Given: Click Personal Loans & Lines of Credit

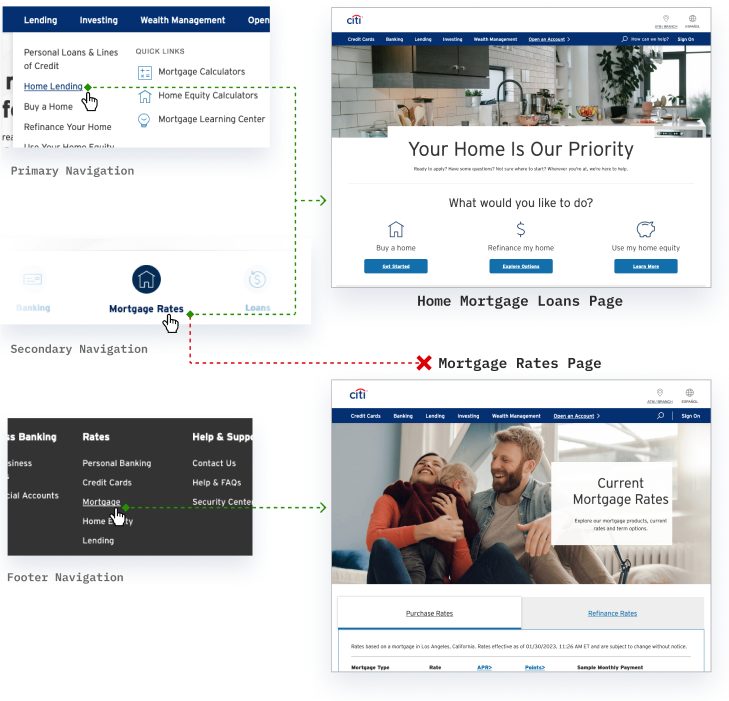Looking at the screenshot, I should (x=71, y=59).
